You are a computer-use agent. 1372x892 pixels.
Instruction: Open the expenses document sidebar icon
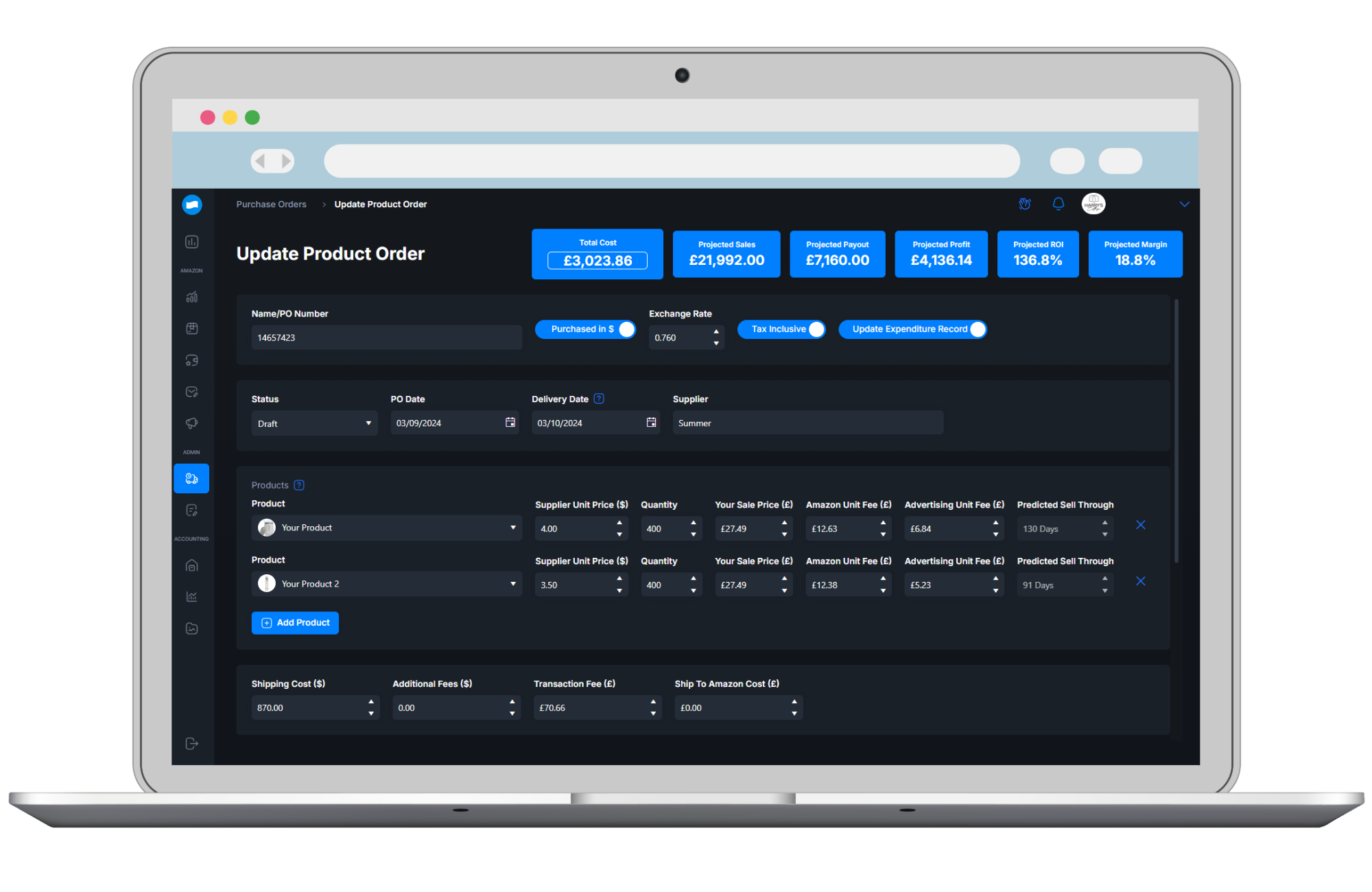coord(192,510)
